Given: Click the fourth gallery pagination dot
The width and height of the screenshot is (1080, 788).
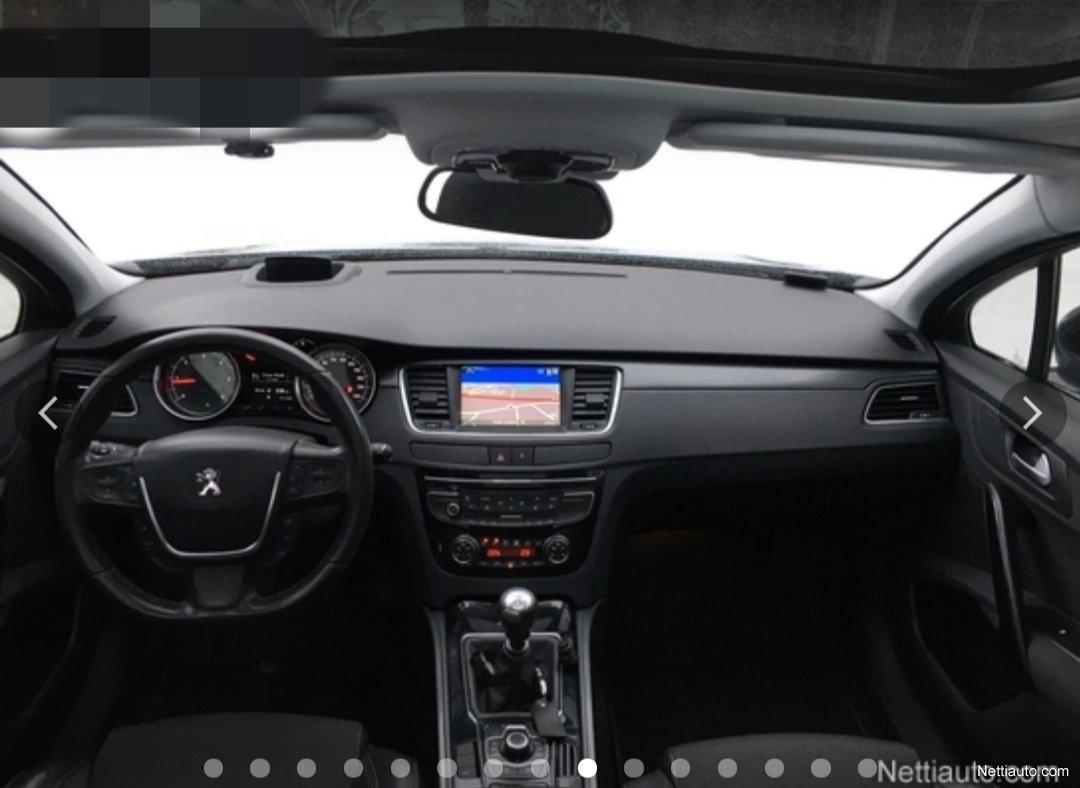Looking at the screenshot, I should (353, 768).
